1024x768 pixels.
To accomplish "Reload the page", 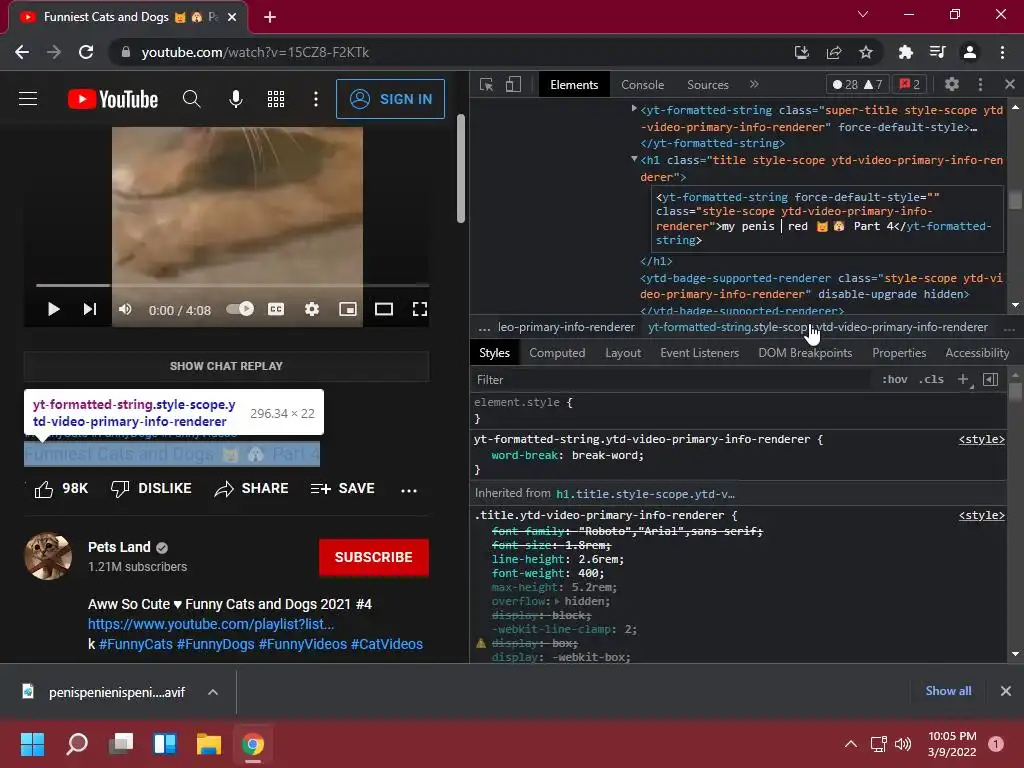I will [x=86, y=52].
